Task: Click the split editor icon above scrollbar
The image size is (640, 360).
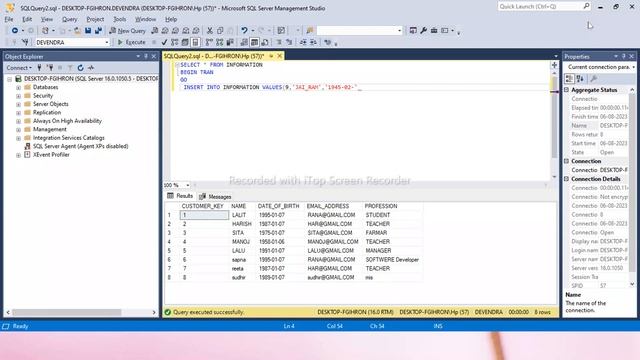Action: [554, 65]
